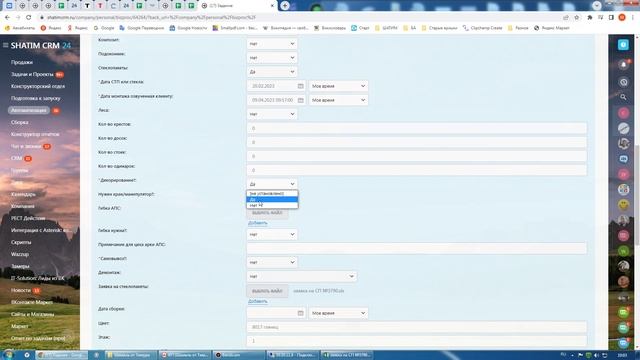The width and height of the screenshot is (640, 360).
Task: Open the calendar picker for Дата СТП или стекла
Action: [x=300, y=86]
